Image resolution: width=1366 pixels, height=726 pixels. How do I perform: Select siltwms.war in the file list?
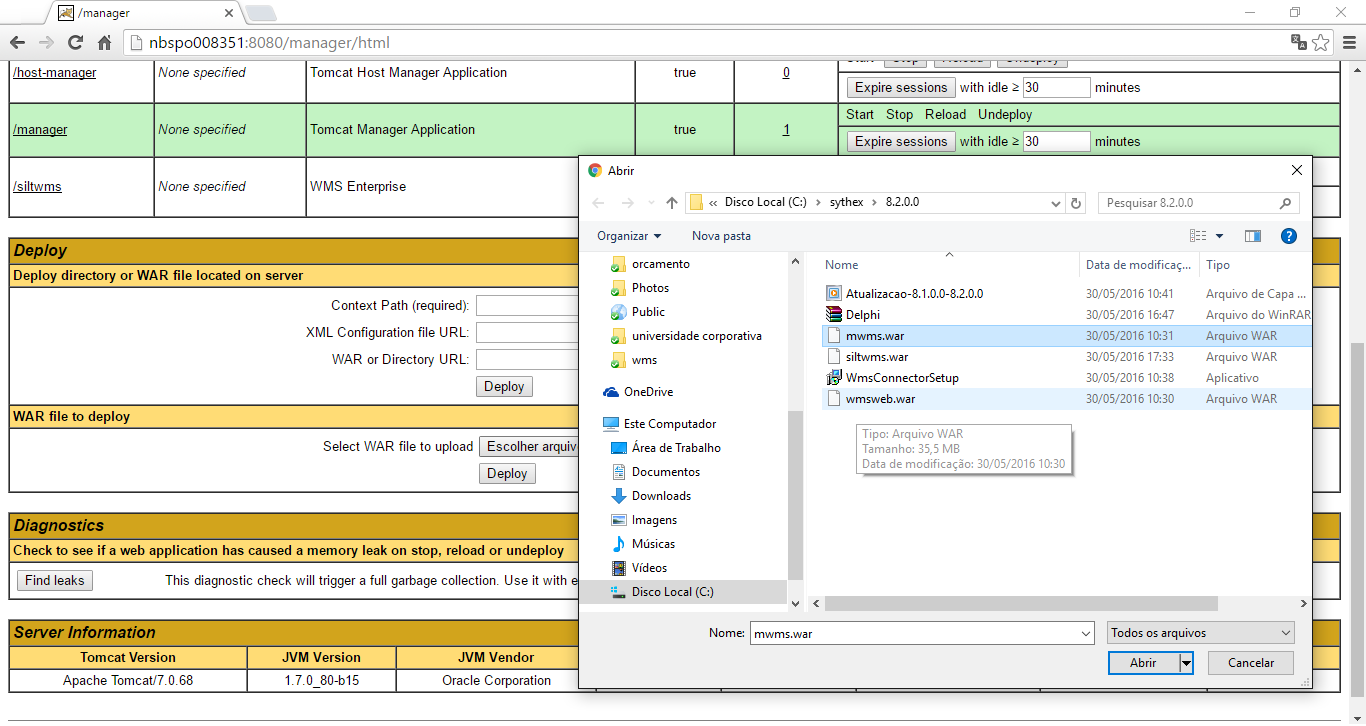pos(876,357)
